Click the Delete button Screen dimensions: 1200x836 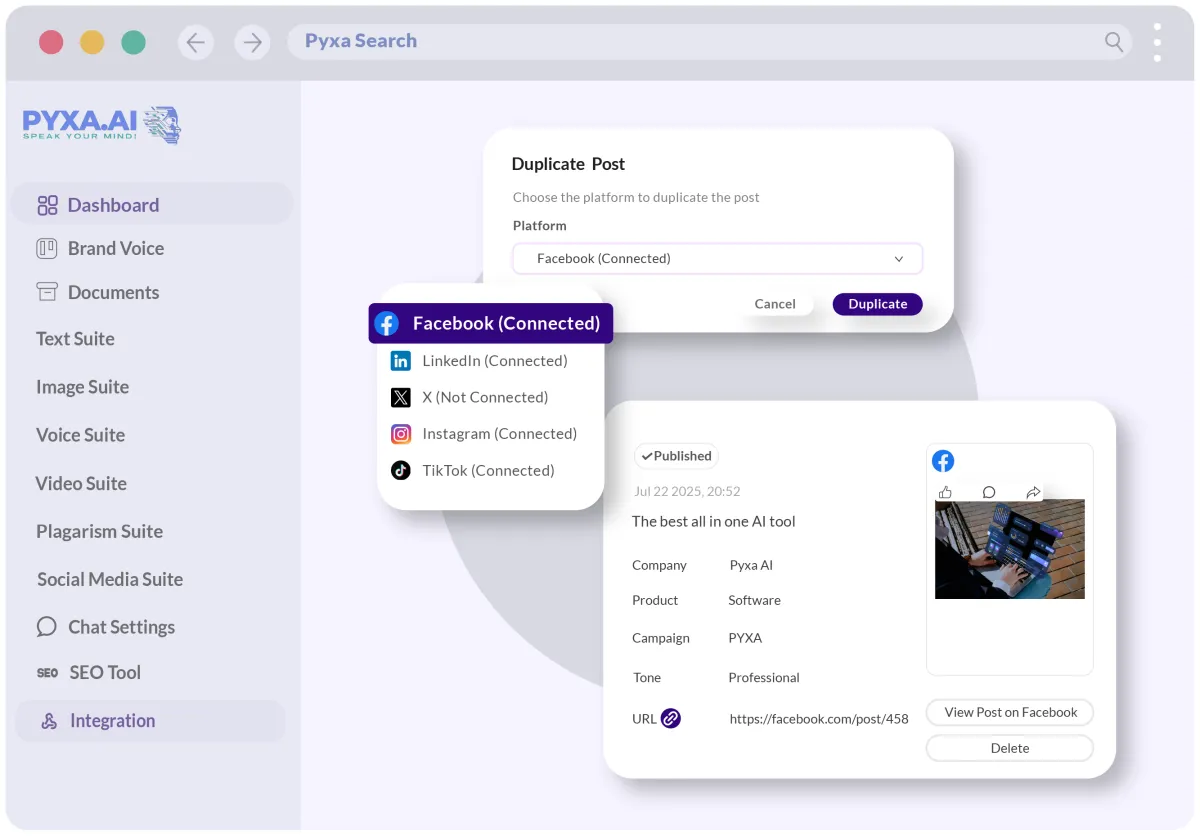click(1010, 748)
